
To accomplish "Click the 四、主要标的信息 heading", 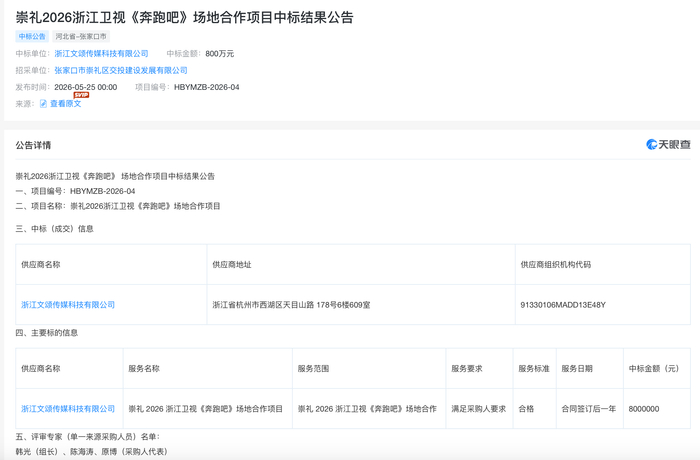I will (x=47, y=333).
